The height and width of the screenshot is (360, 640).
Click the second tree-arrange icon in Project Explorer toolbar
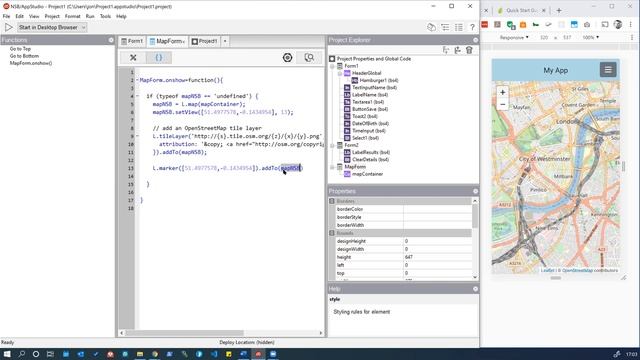[x=458, y=50]
